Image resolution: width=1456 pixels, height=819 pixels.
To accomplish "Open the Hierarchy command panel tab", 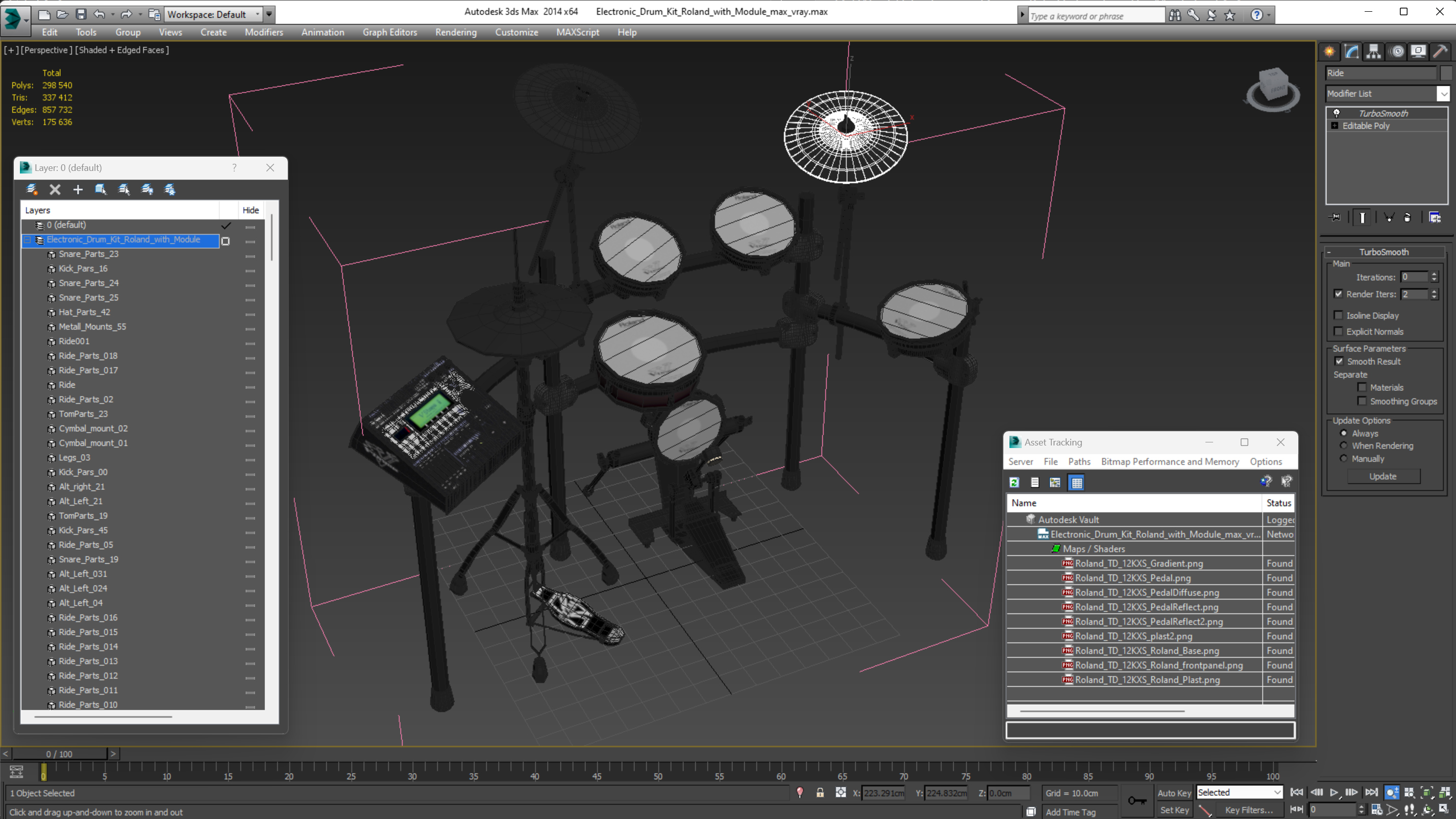I will click(1373, 52).
